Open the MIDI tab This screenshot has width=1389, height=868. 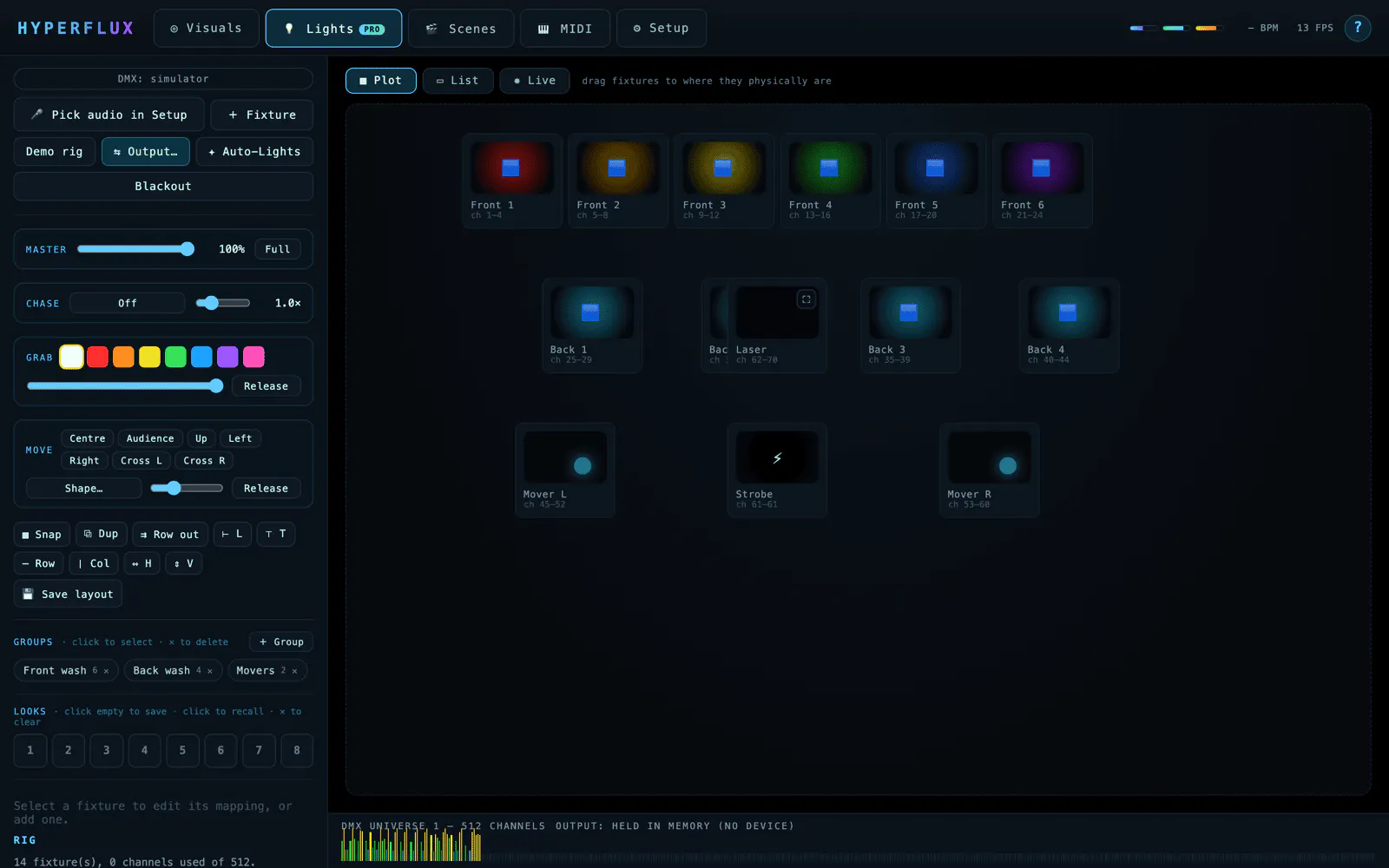[x=565, y=28]
